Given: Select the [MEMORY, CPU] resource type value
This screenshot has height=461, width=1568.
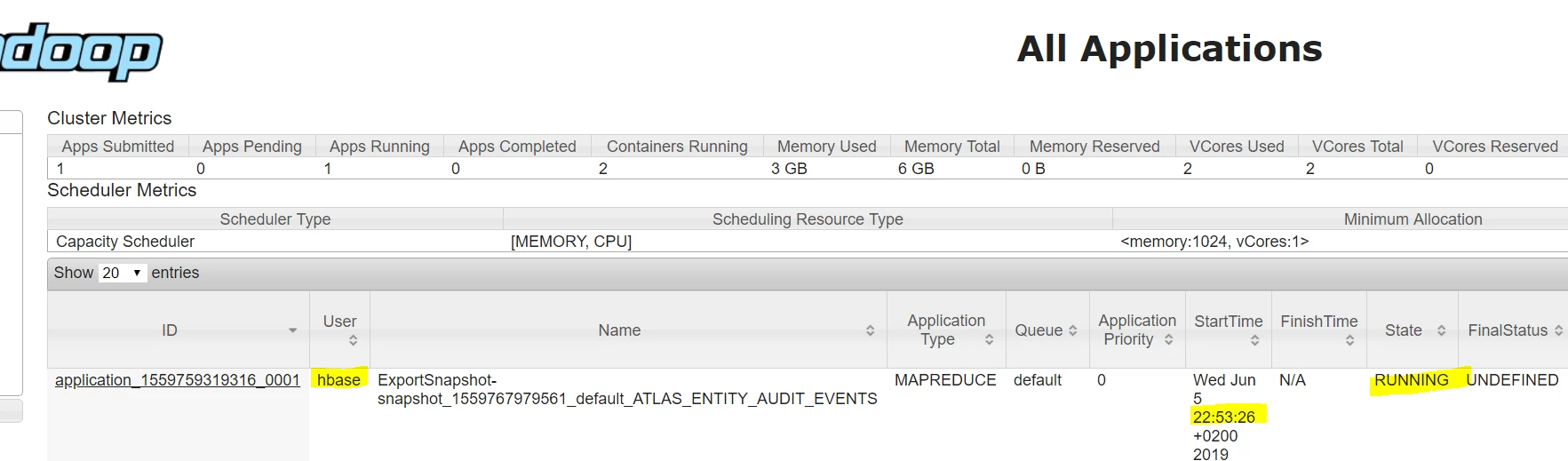Looking at the screenshot, I should pyautogui.click(x=571, y=242).
